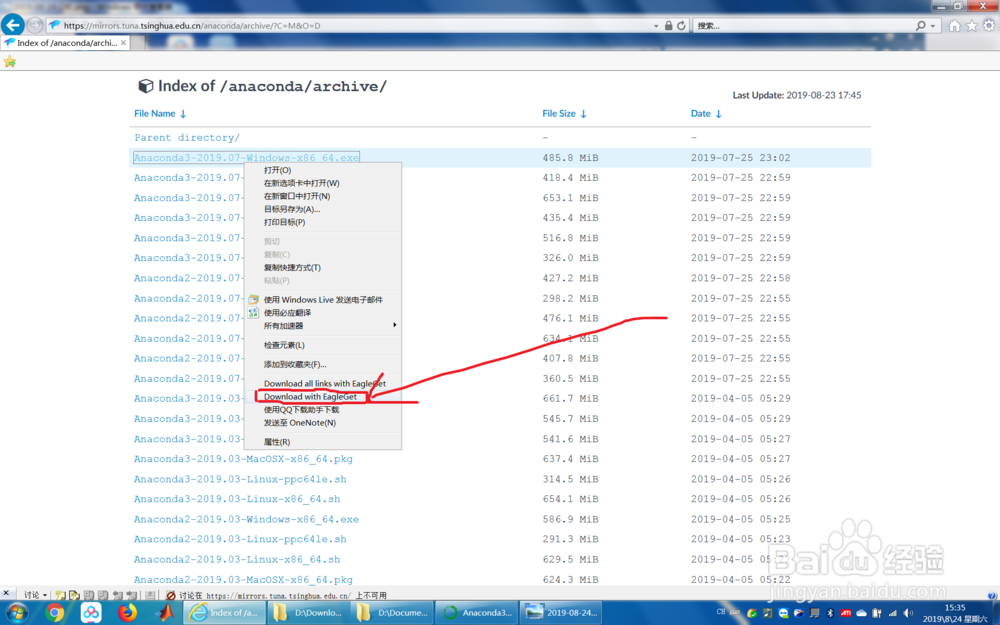Choose Download all links with EagleGet
This screenshot has height=625, width=1000.
coord(323,384)
